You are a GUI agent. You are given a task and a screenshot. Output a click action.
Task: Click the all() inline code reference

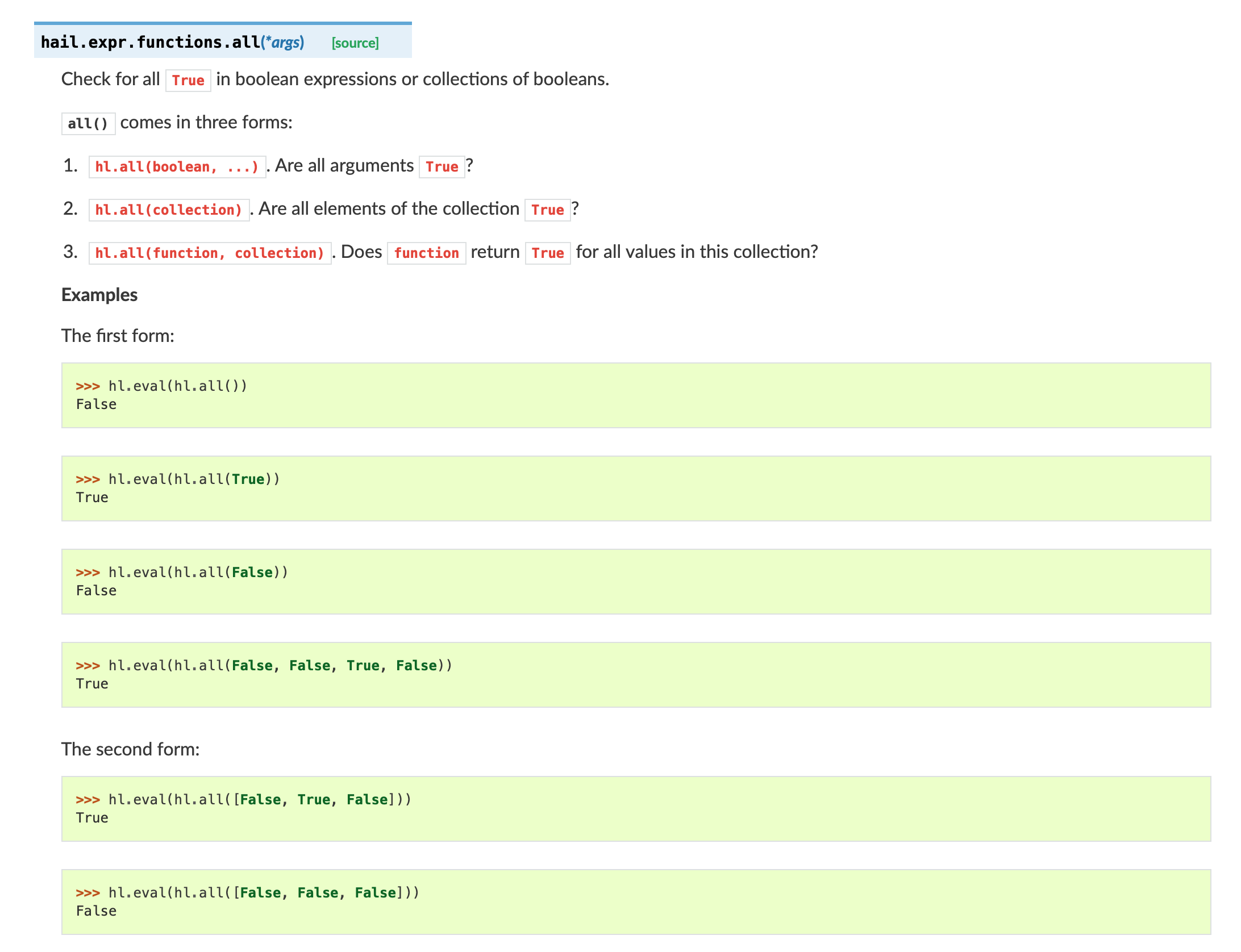click(88, 123)
